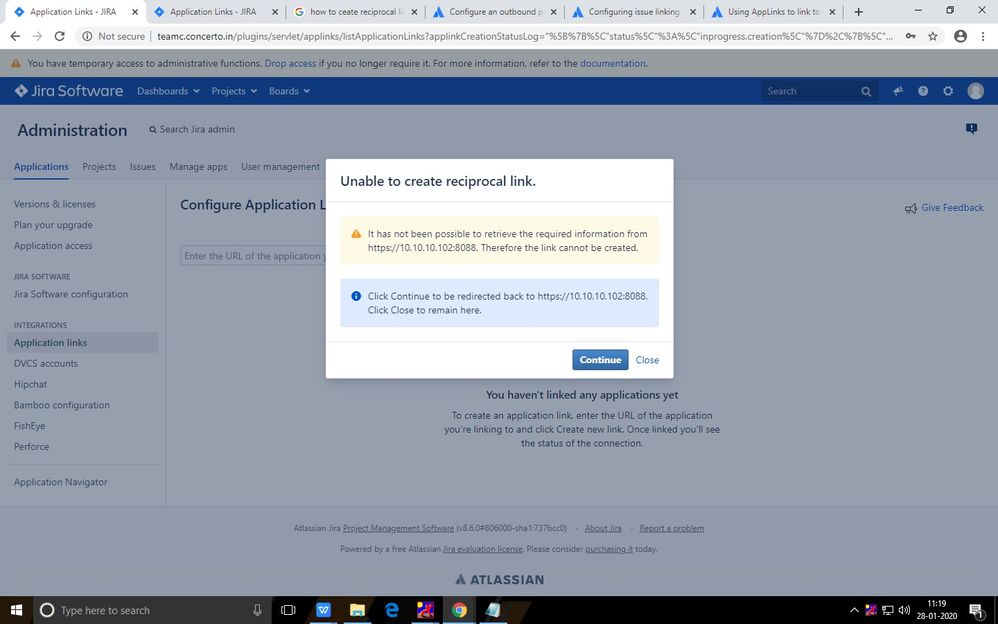Open the administration gear icon
The height and width of the screenshot is (624, 998).
click(948, 91)
